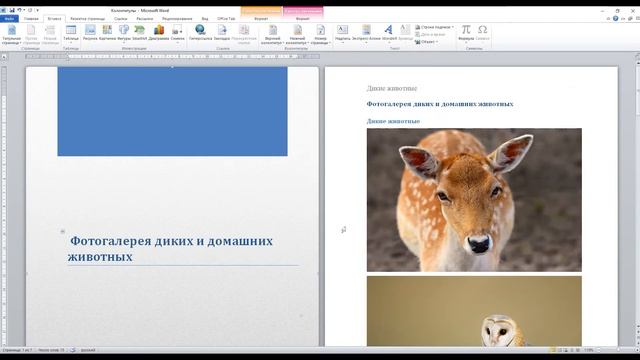The height and width of the screenshot is (360, 640).
Task: Click the Redo icon in quick access toolbar
Action: tap(29, 10)
